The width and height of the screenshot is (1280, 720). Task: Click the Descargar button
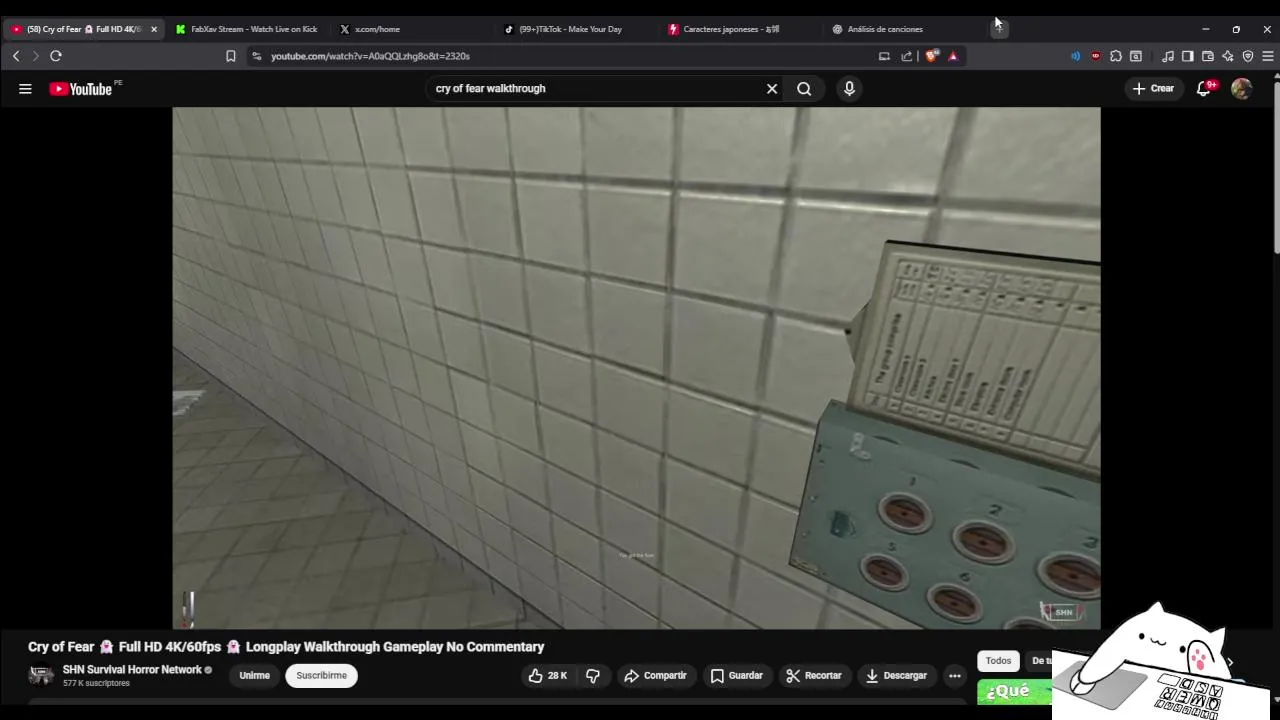[x=896, y=676]
